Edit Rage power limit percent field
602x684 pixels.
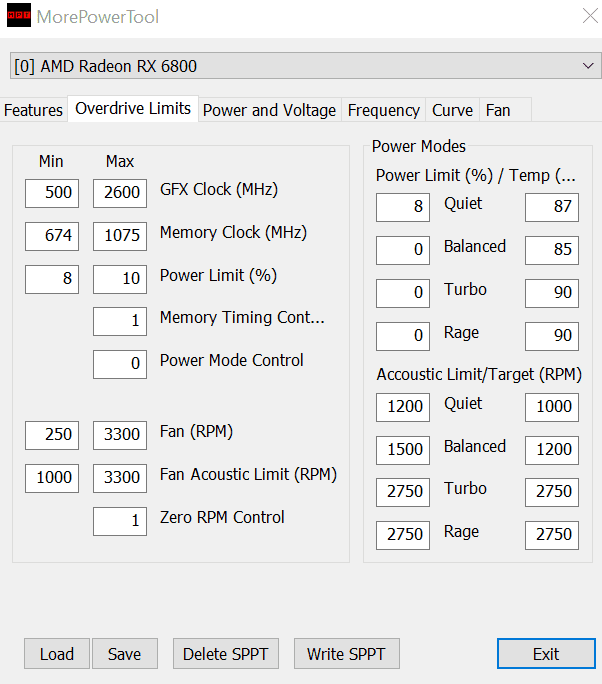click(x=403, y=336)
